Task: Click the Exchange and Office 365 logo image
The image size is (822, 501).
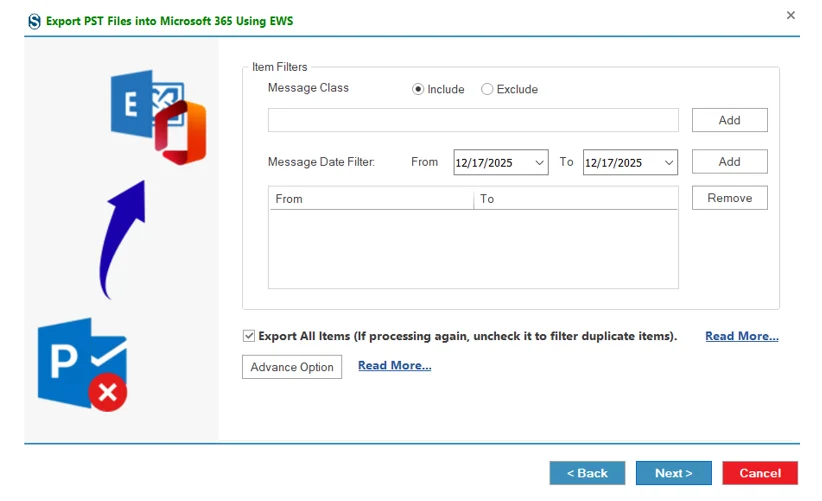Action: coord(158,117)
